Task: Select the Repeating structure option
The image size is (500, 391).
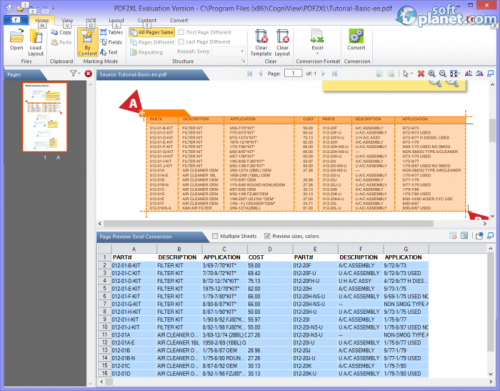Action: click(x=147, y=52)
